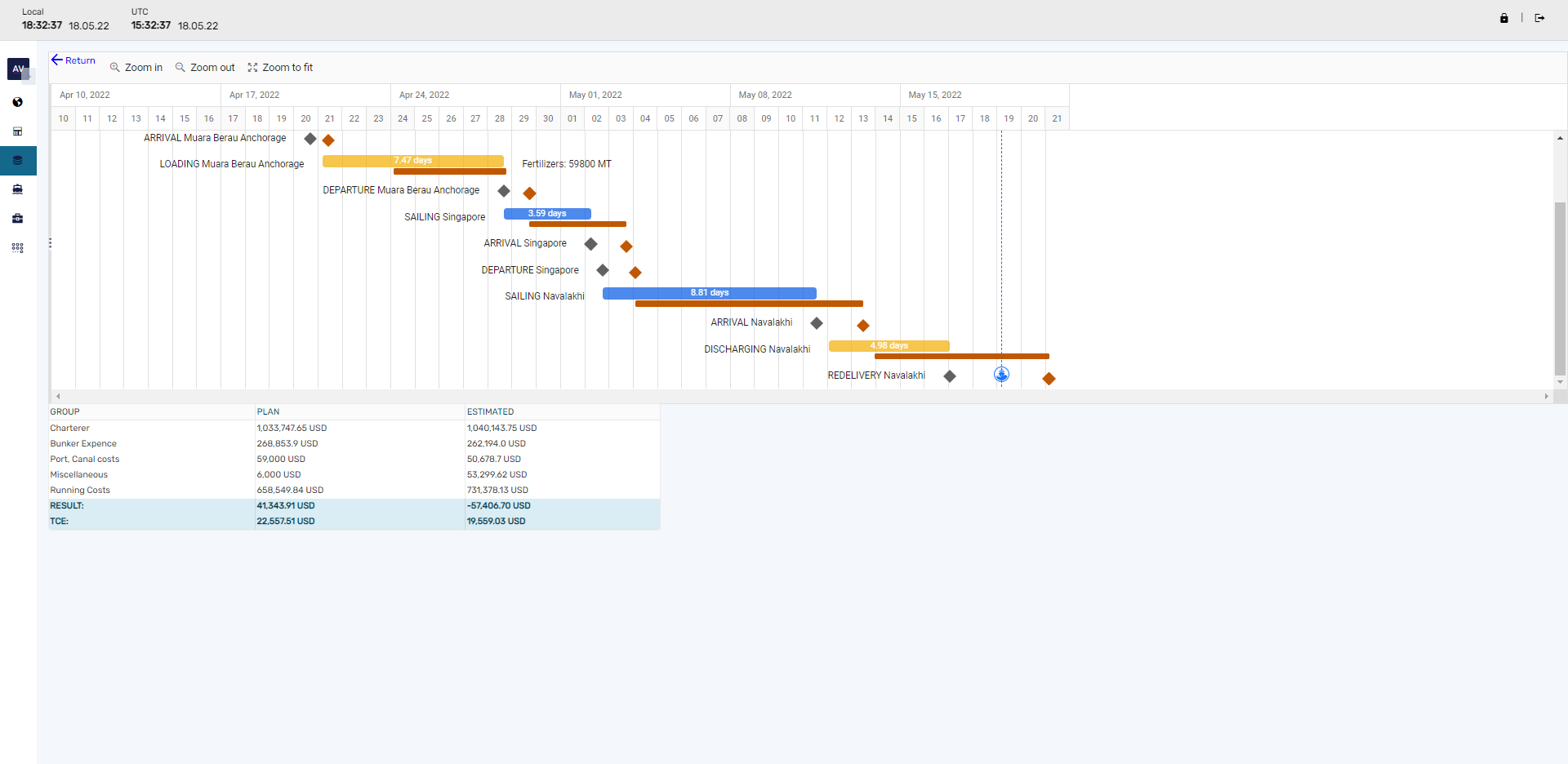
Task: Open the apps grid icon in sidebar
Action: 17,248
